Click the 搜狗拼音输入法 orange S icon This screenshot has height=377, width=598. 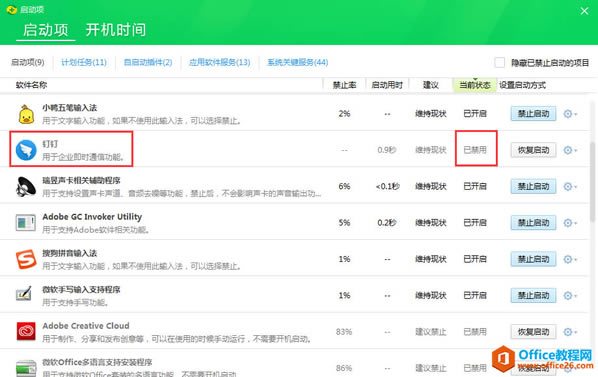(x=26, y=259)
